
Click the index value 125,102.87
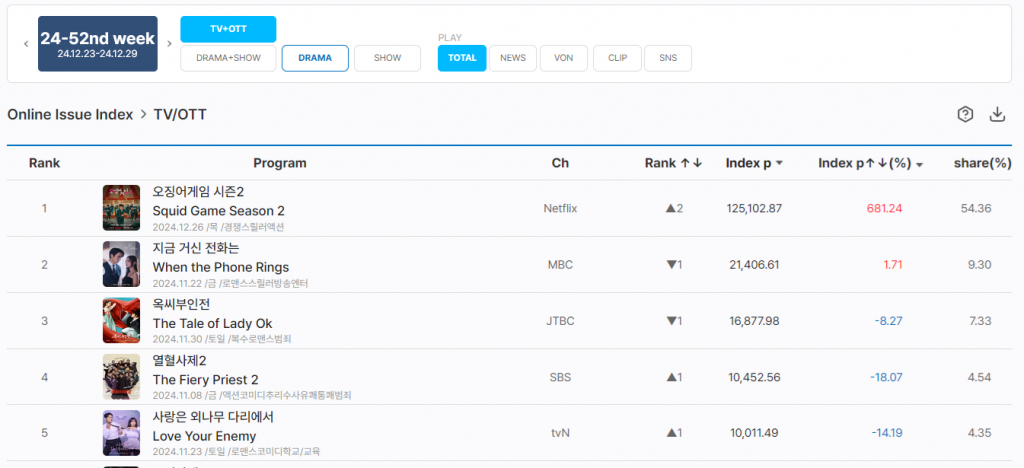tap(754, 209)
